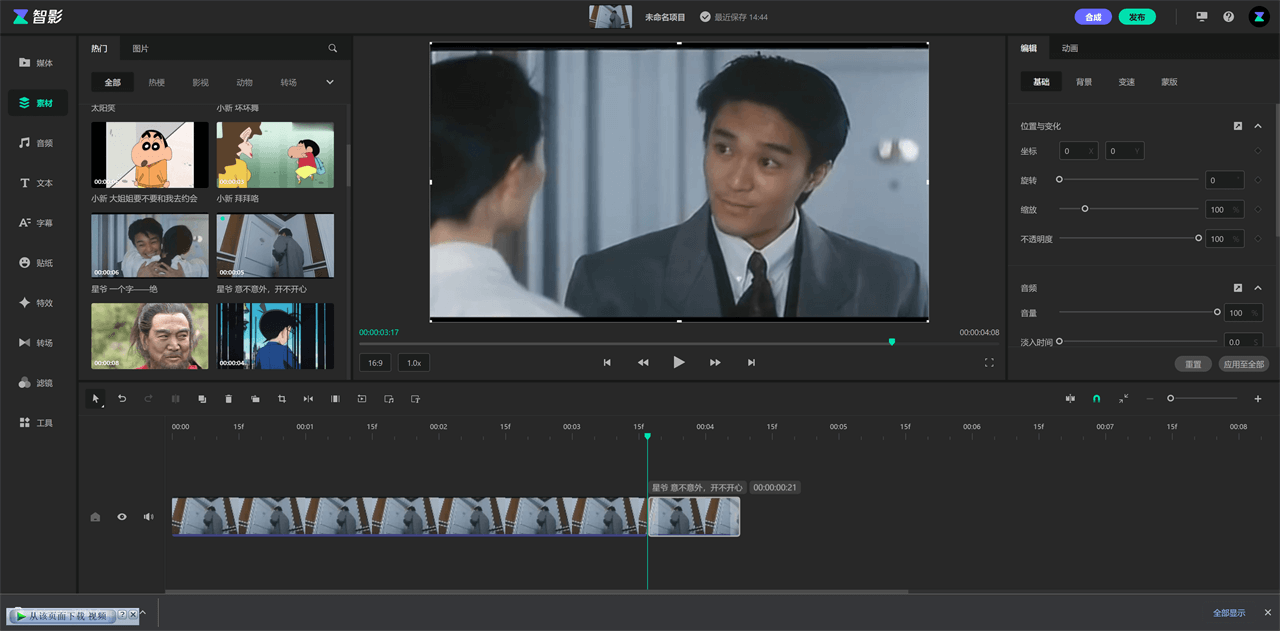The height and width of the screenshot is (631, 1280).
Task: Search materials with the magnifier icon
Action: tap(333, 48)
